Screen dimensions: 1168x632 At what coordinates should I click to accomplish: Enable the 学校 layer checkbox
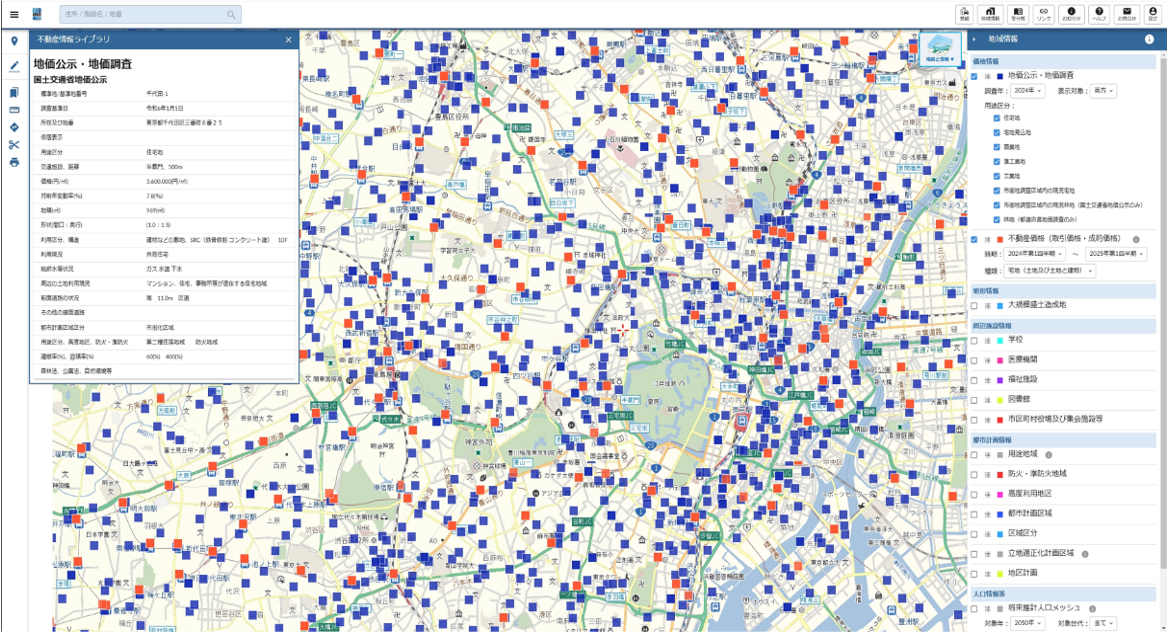(975, 340)
